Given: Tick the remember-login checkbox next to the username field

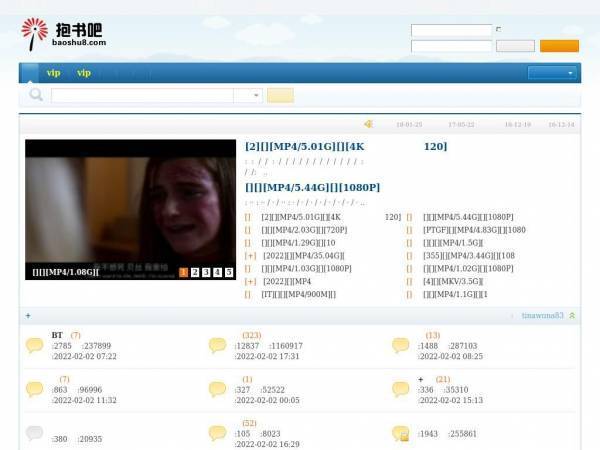Looking at the screenshot, I should point(498,29).
